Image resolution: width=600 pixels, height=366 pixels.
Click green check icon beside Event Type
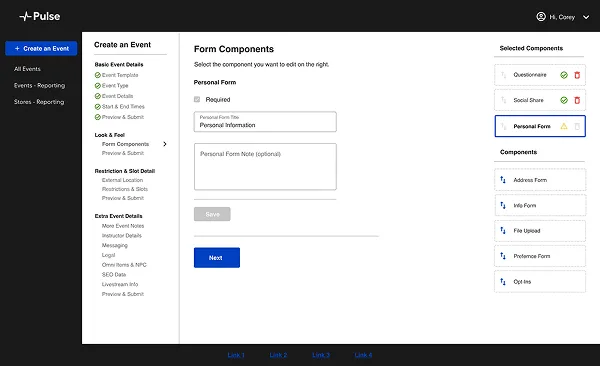coord(98,86)
